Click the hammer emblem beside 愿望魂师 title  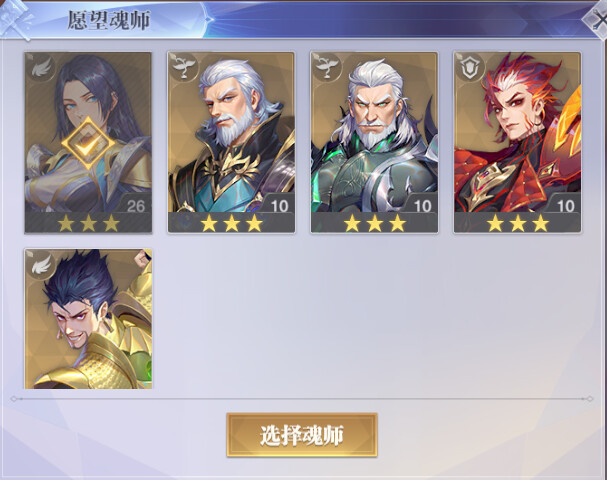coord(15,20)
